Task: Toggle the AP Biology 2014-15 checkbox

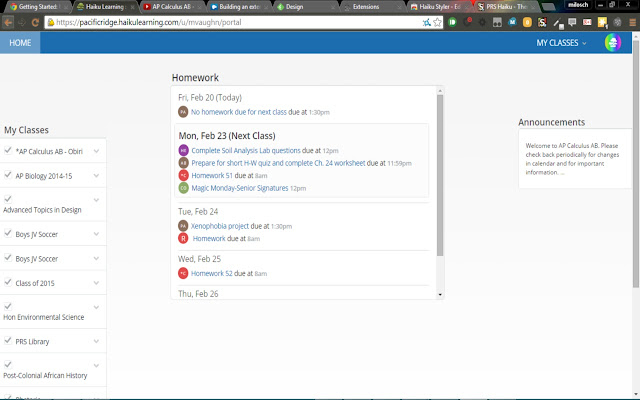Action: coord(8,175)
